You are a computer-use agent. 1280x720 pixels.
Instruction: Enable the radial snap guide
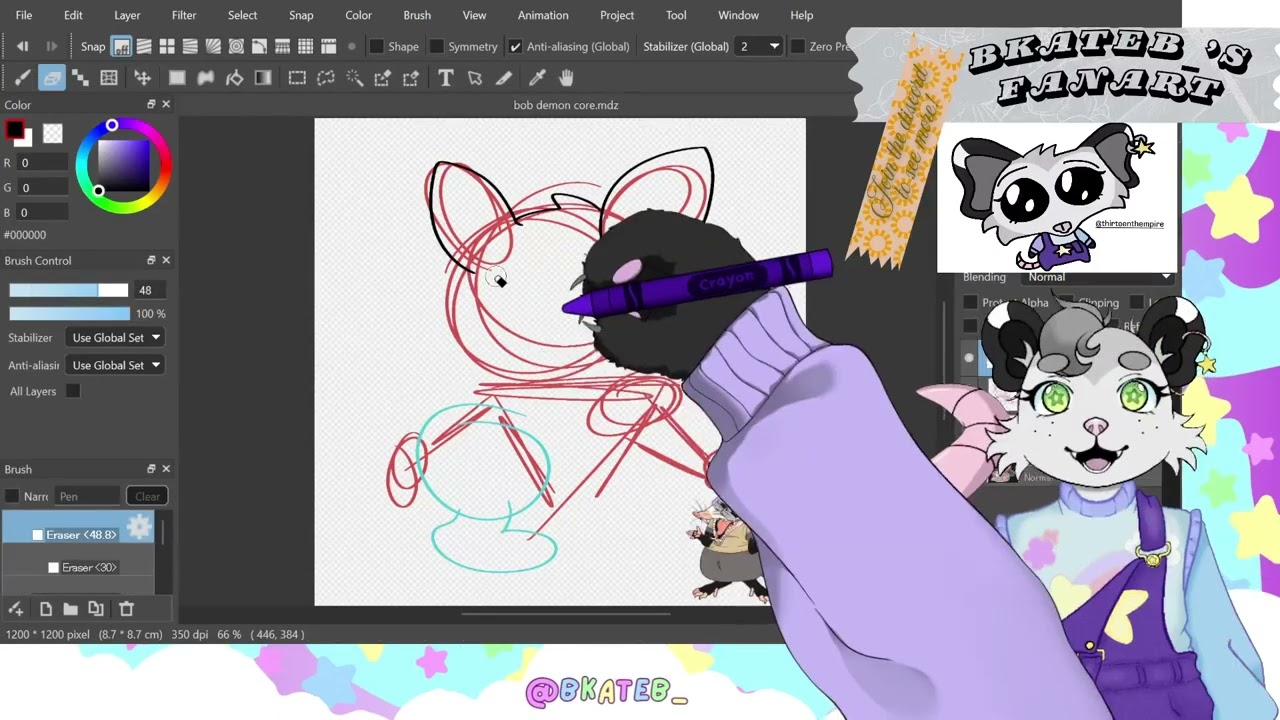coord(213,46)
